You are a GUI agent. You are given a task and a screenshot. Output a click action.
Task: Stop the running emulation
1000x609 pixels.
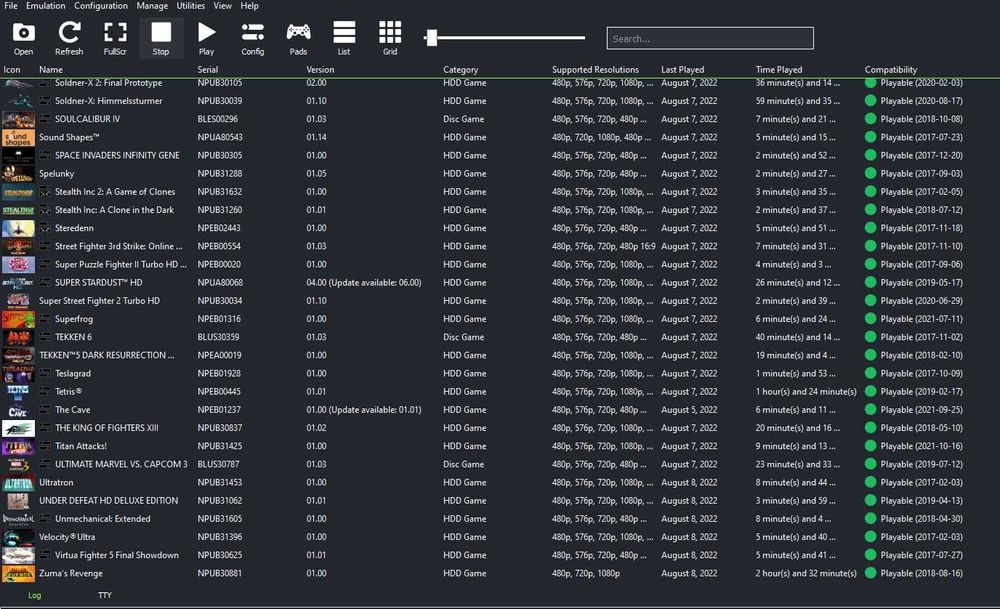[161, 38]
